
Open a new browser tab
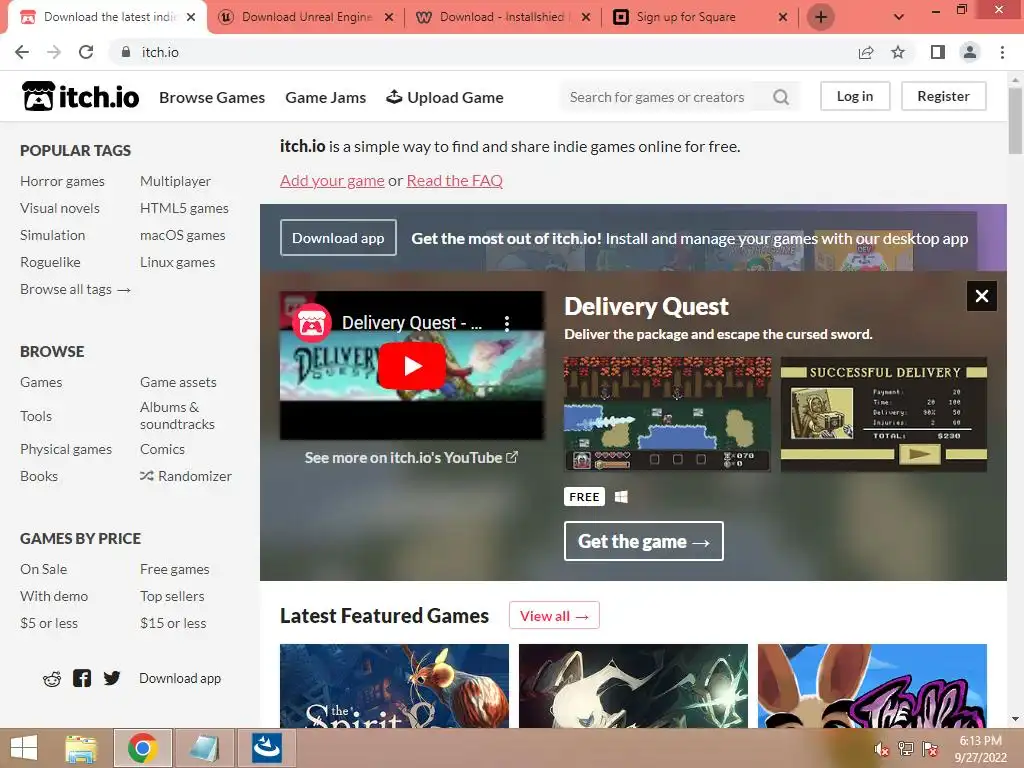click(821, 17)
